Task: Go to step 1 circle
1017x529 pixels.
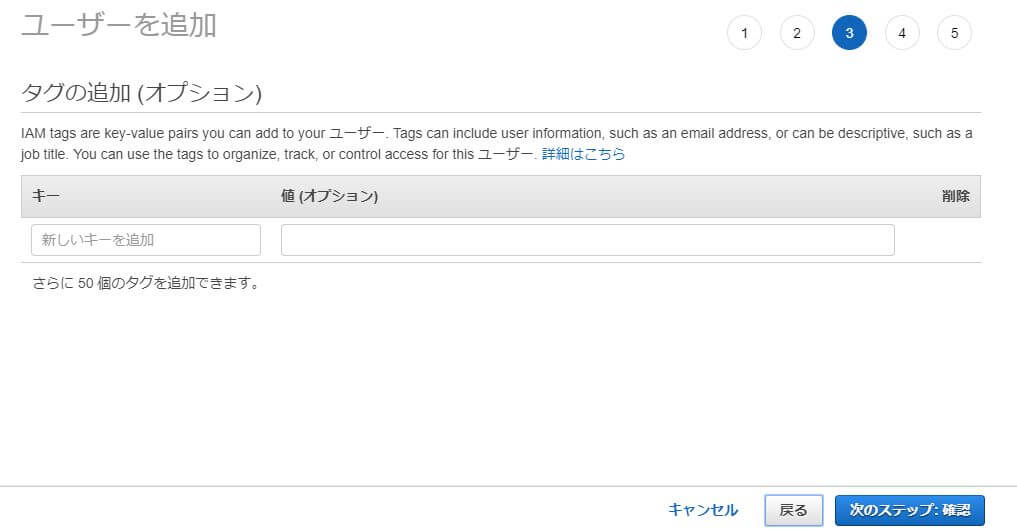Action: point(744,33)
